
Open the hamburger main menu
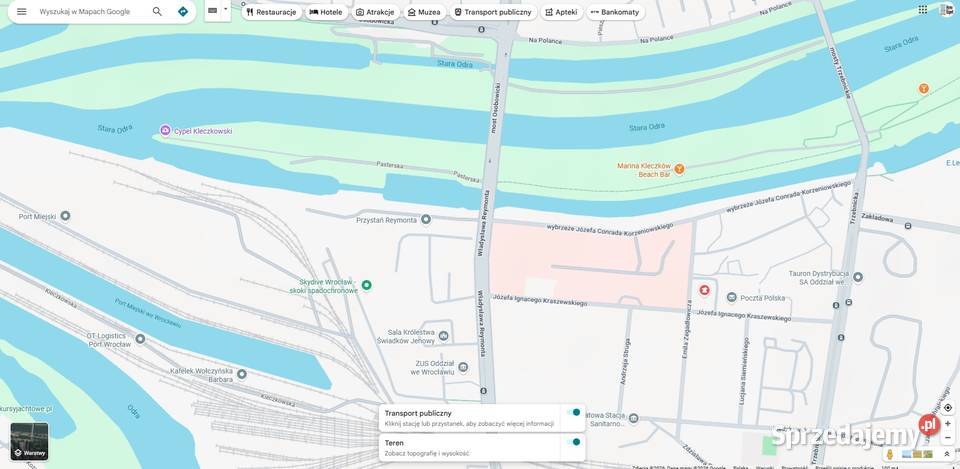click(21, 12)
